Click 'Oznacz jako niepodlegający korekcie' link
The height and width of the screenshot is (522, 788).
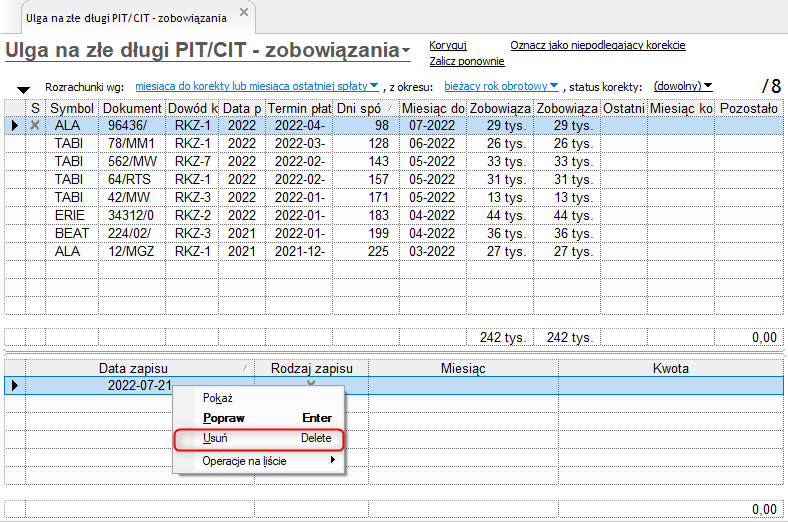[x=598, y=45]
